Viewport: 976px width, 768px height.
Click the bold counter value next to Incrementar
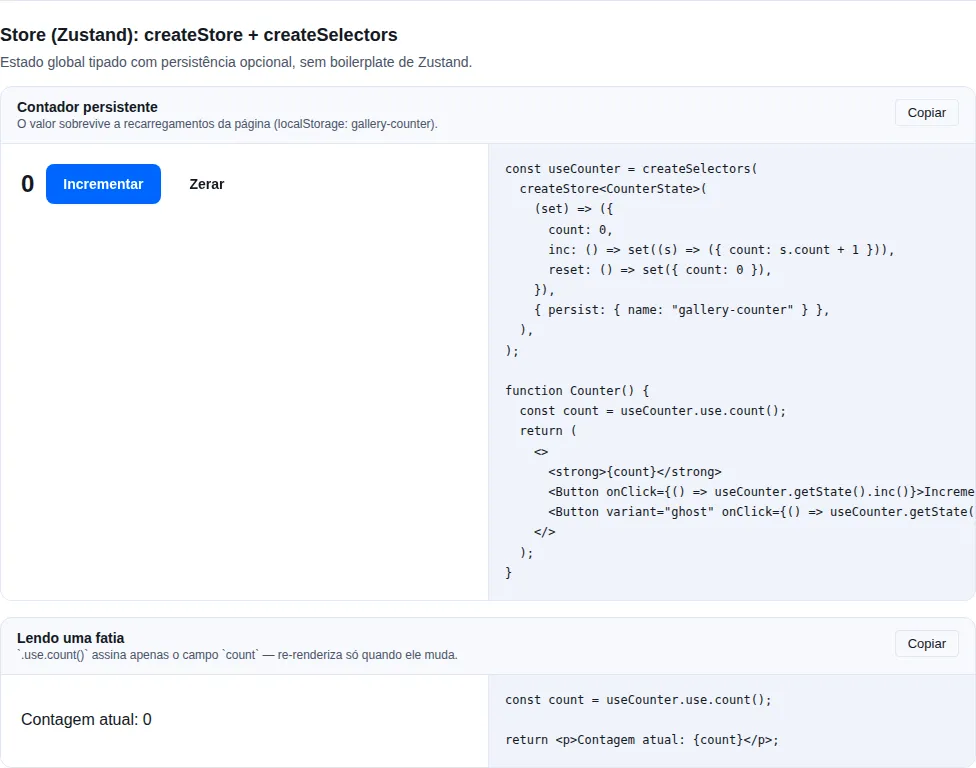click(x=27, y=184)
